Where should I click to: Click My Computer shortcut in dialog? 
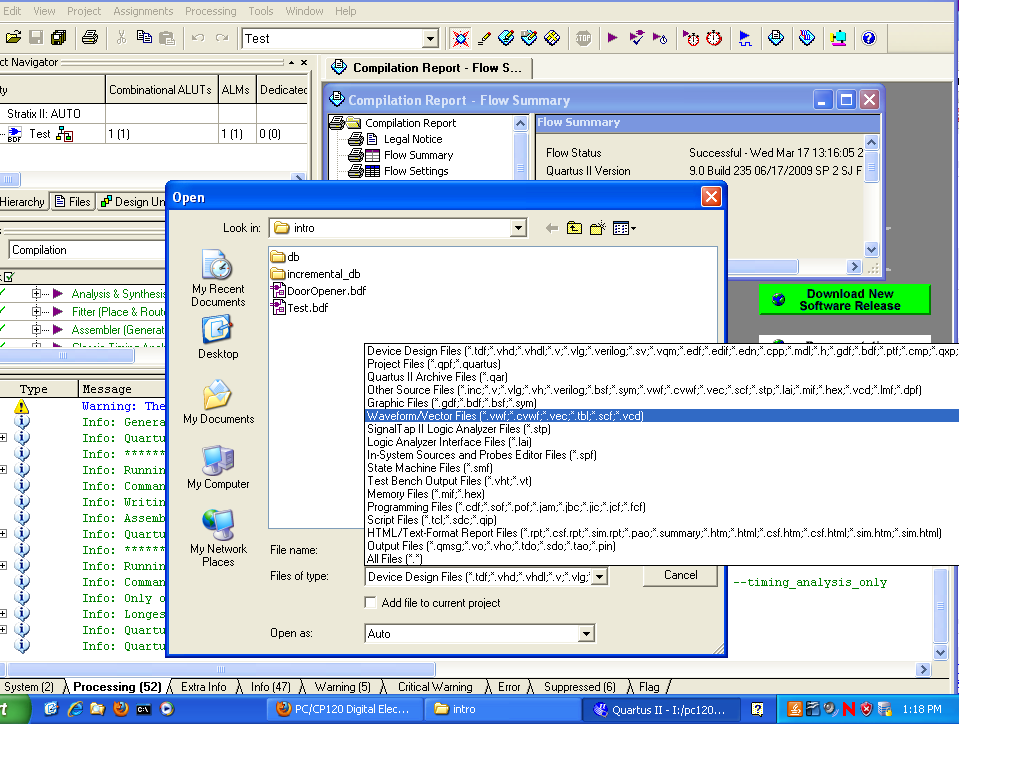[218, 468]
